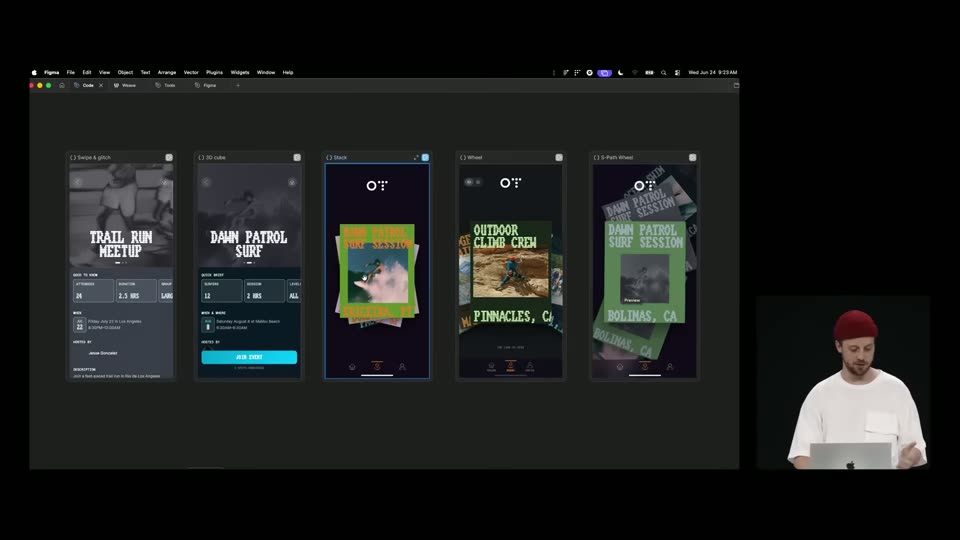960x540 pixels.
Task: Add a new tab with plus
Action: point(238,85)
